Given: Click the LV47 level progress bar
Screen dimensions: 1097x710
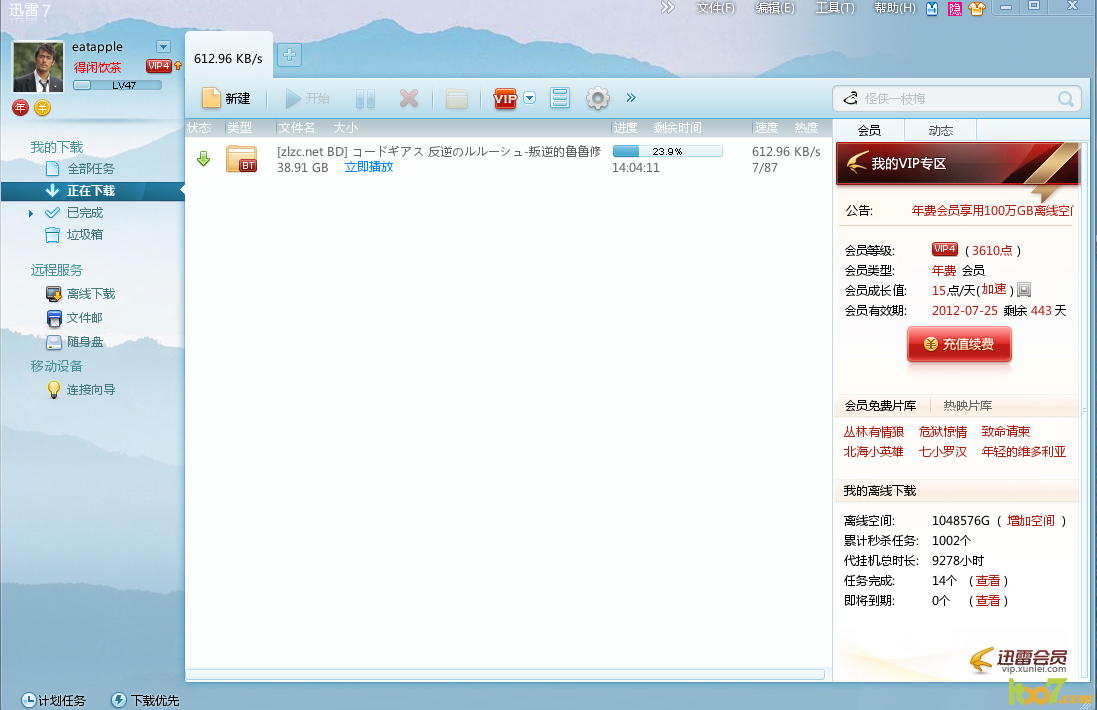Looking at the screenshot, I should [x=118, y=85].
